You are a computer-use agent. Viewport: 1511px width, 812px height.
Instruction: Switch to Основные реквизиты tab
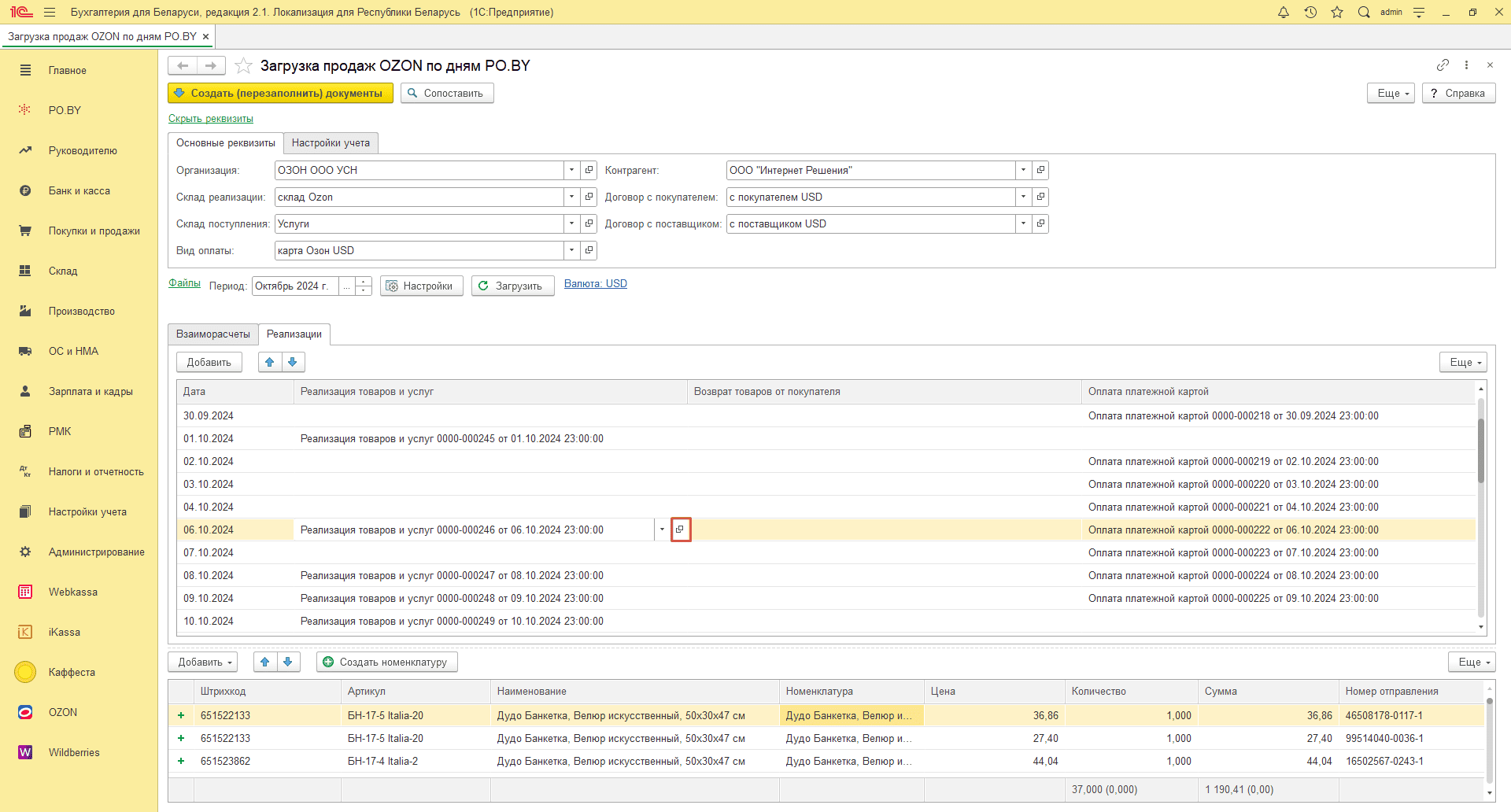tap(226, 142)
